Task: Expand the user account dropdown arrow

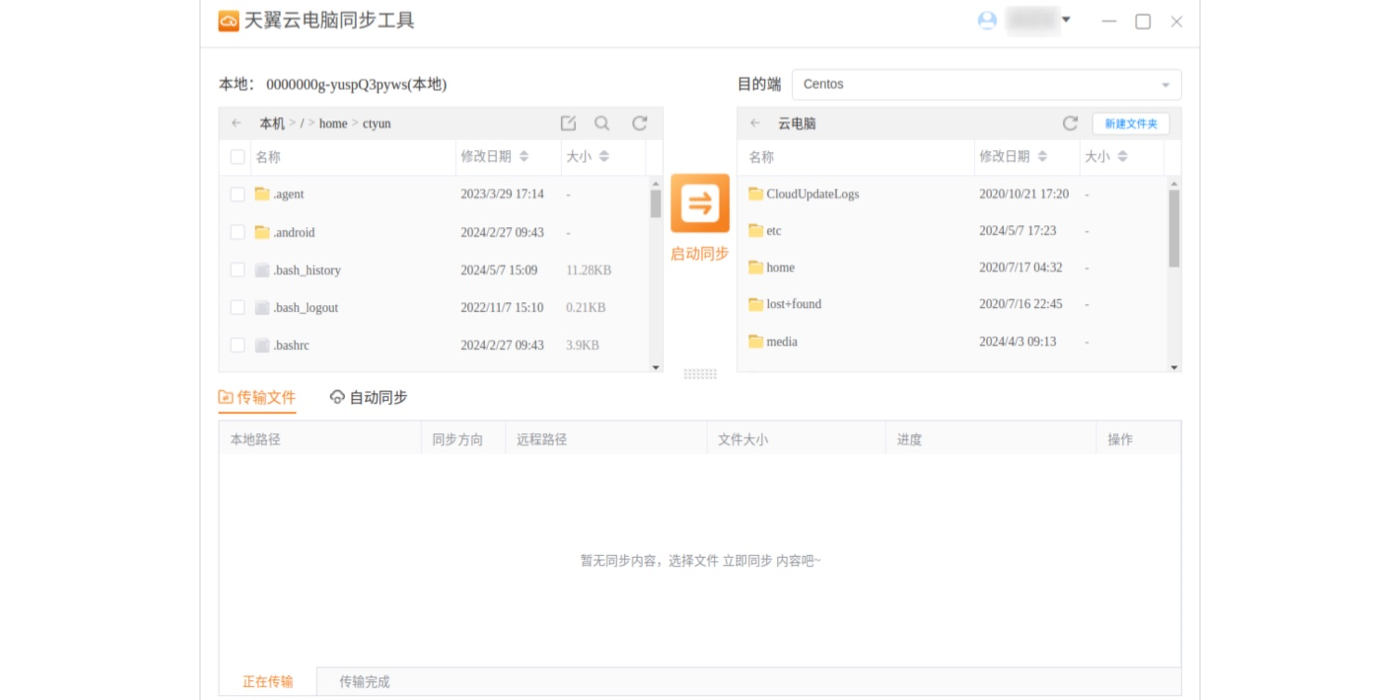Action: (x=1066, y=20)
